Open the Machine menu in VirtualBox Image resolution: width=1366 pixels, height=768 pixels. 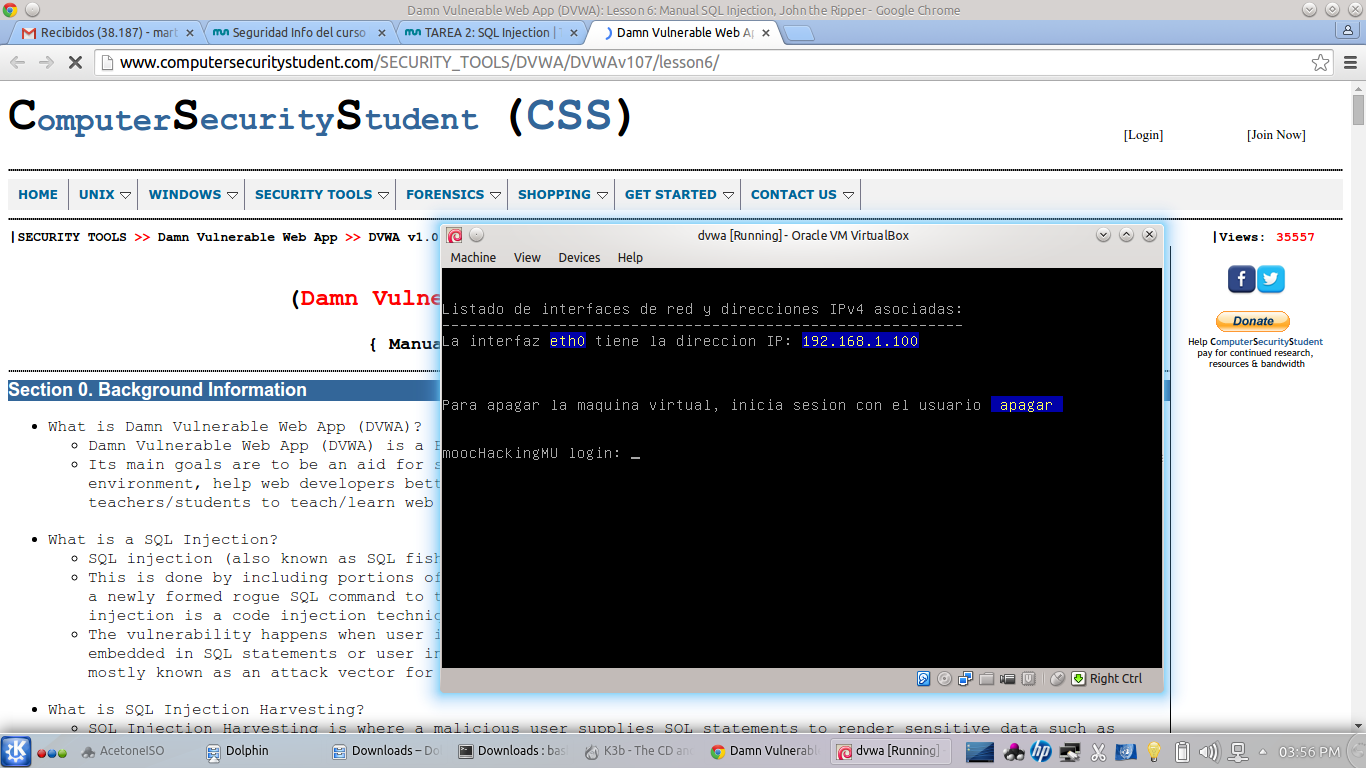click(x=473, y=258)
